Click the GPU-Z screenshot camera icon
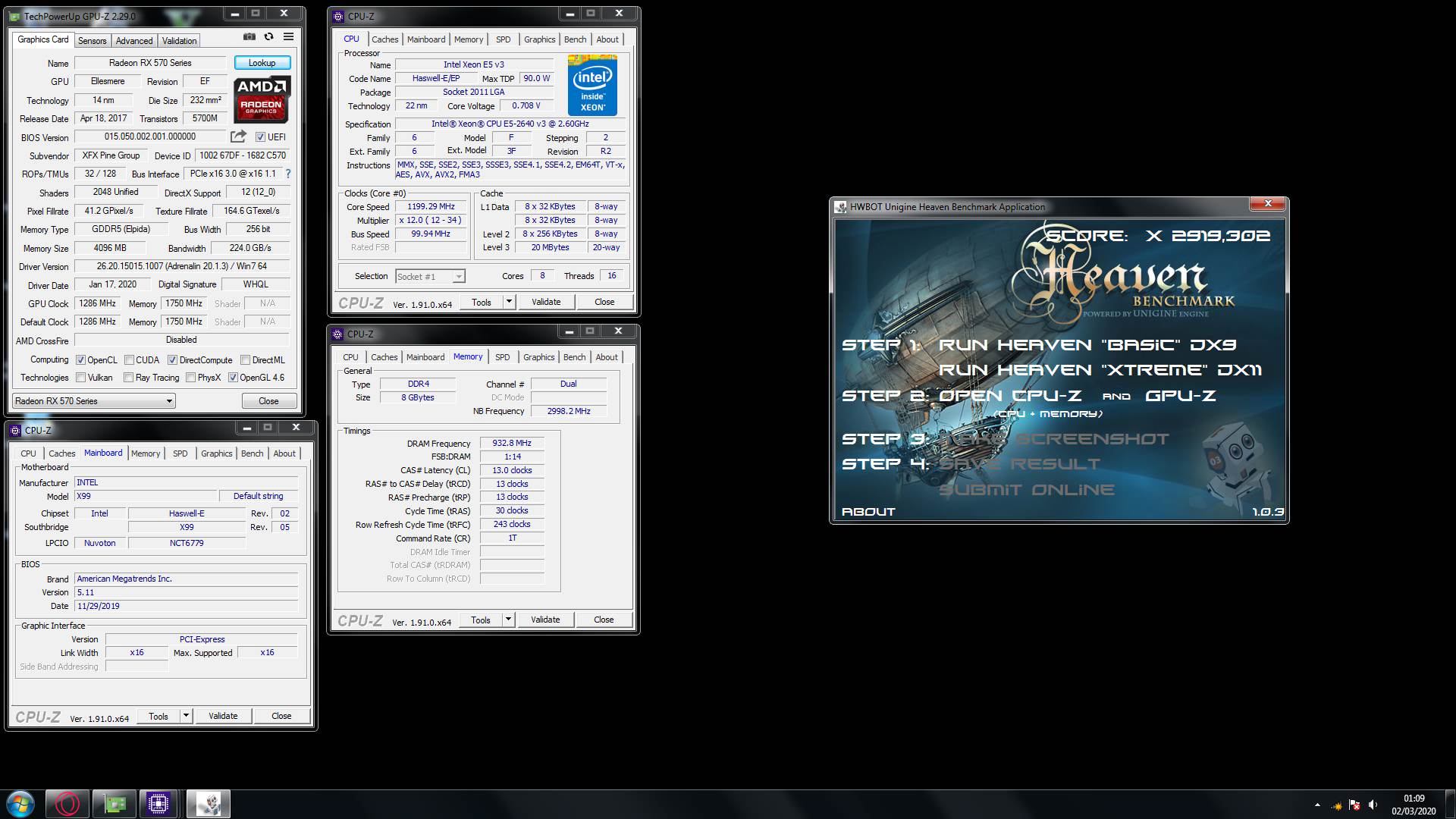The image size is (1456, 819). 249,36
